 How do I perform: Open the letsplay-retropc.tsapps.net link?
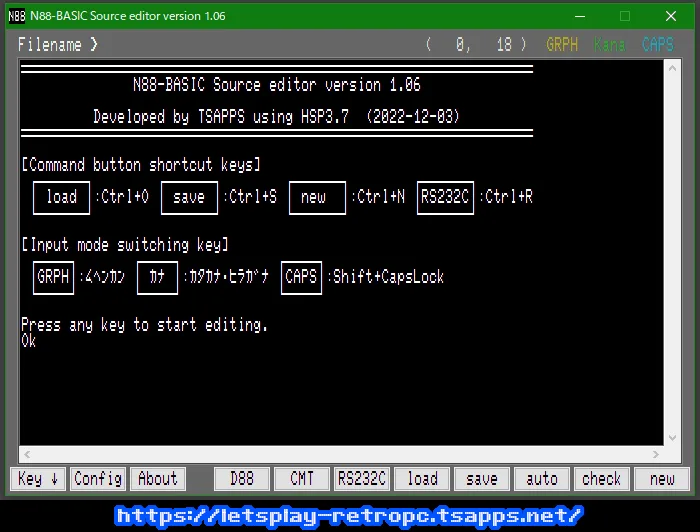point(349,516)
